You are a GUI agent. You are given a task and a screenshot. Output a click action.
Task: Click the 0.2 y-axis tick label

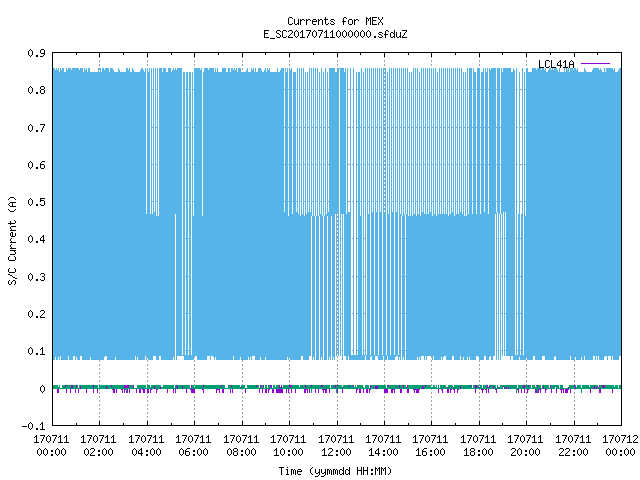coord(36,314)
